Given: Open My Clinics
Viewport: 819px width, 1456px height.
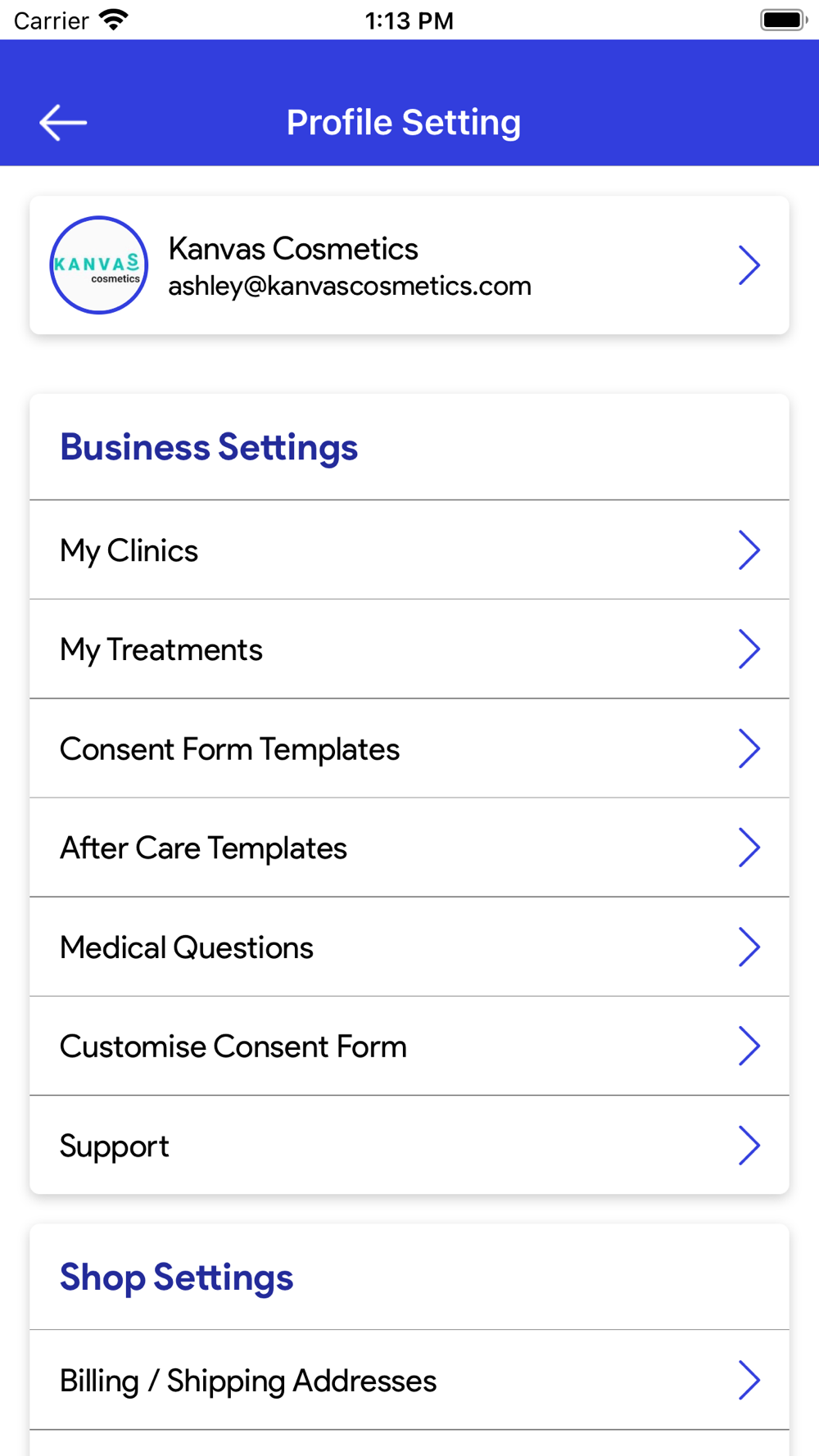Looking at the screenshot, I should click(409, 549).
